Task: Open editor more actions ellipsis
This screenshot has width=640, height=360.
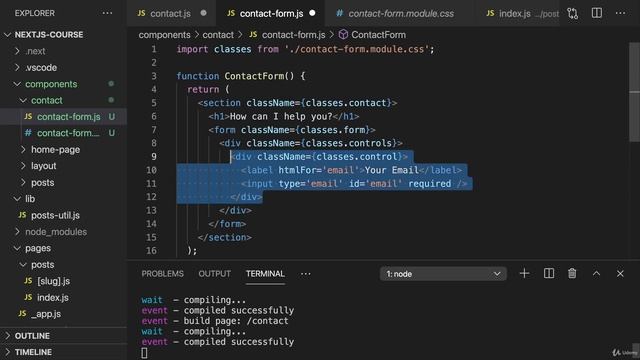Action: (x=620, y=13)
